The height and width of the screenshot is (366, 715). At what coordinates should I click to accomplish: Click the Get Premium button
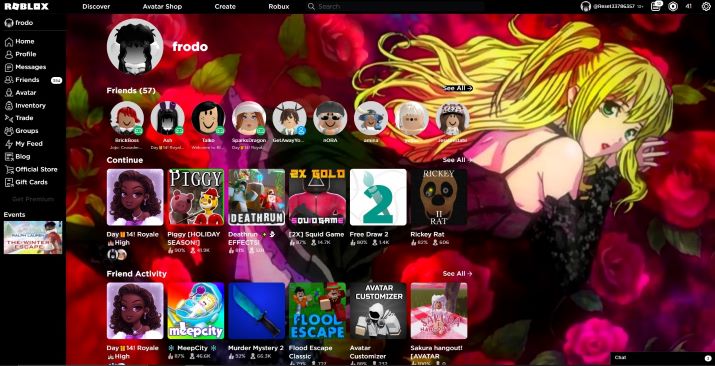tap(33, 199)
